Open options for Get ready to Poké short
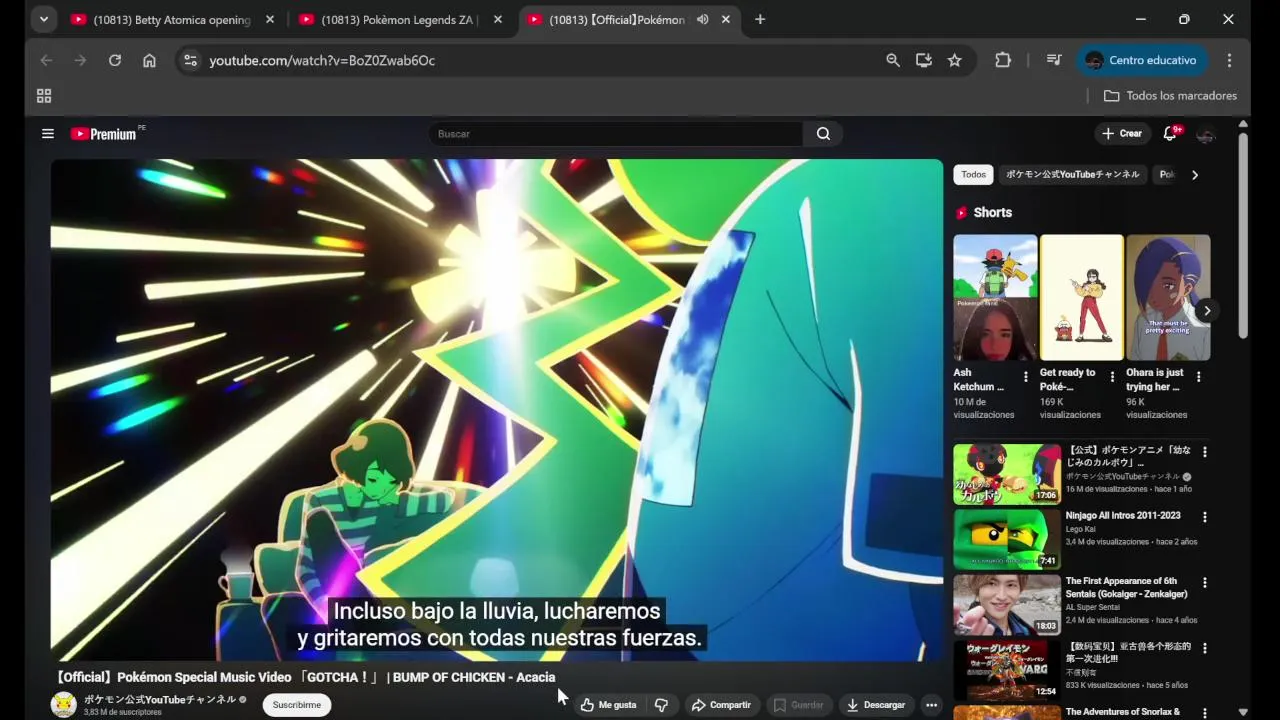The image size is (1280, 720). (1112, 377)
